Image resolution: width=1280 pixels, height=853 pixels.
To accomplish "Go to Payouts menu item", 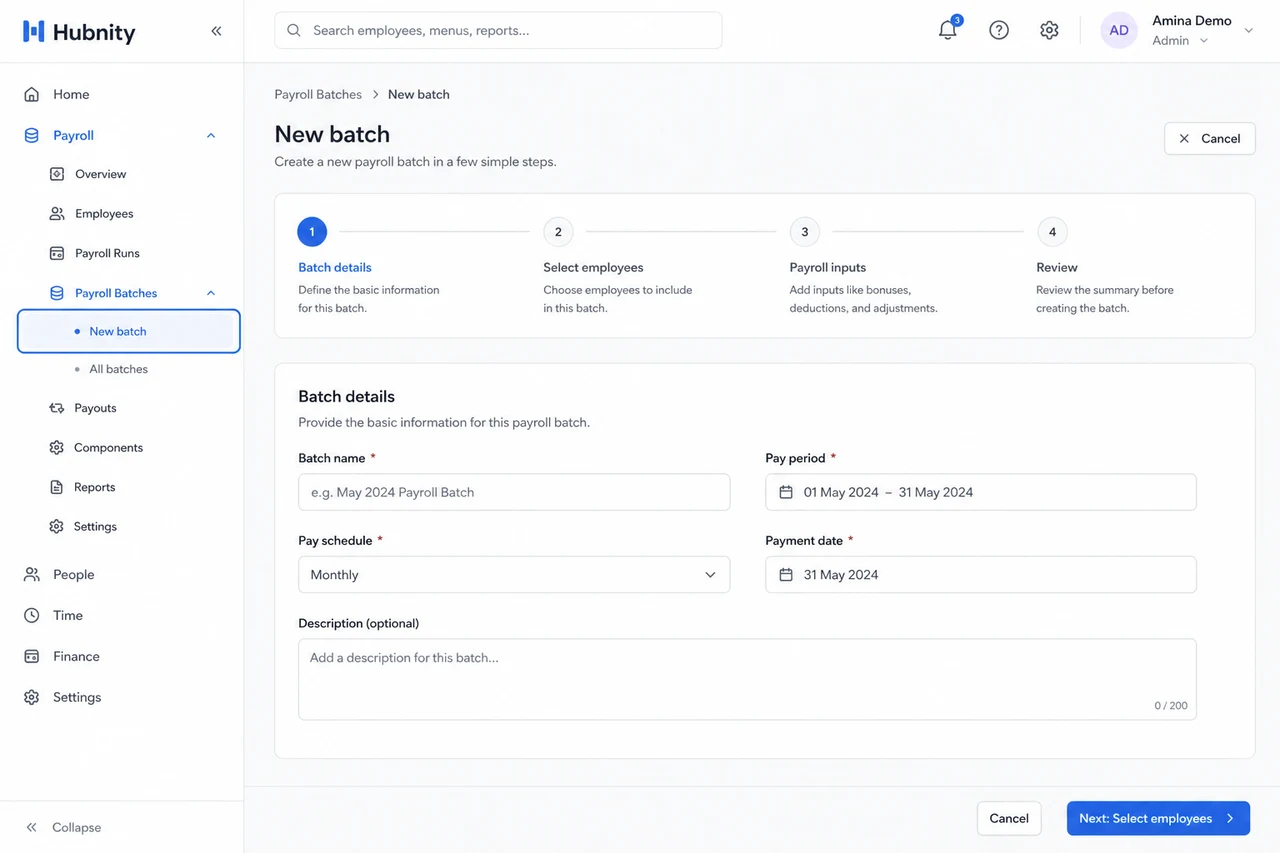I will tap(95, 408).
